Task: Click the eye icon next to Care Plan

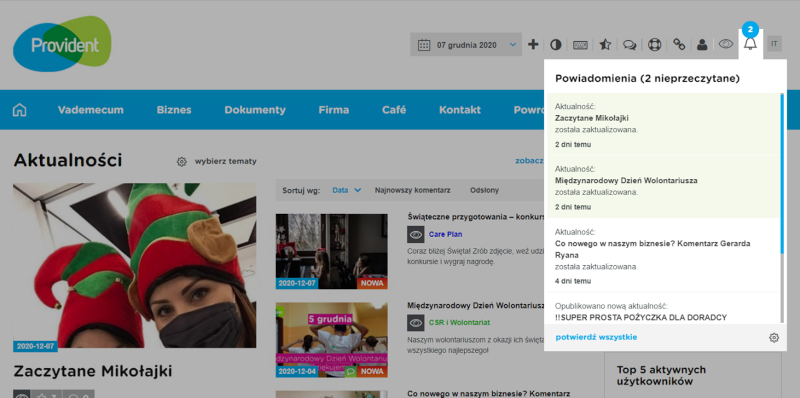Action: tap(415, 234)
